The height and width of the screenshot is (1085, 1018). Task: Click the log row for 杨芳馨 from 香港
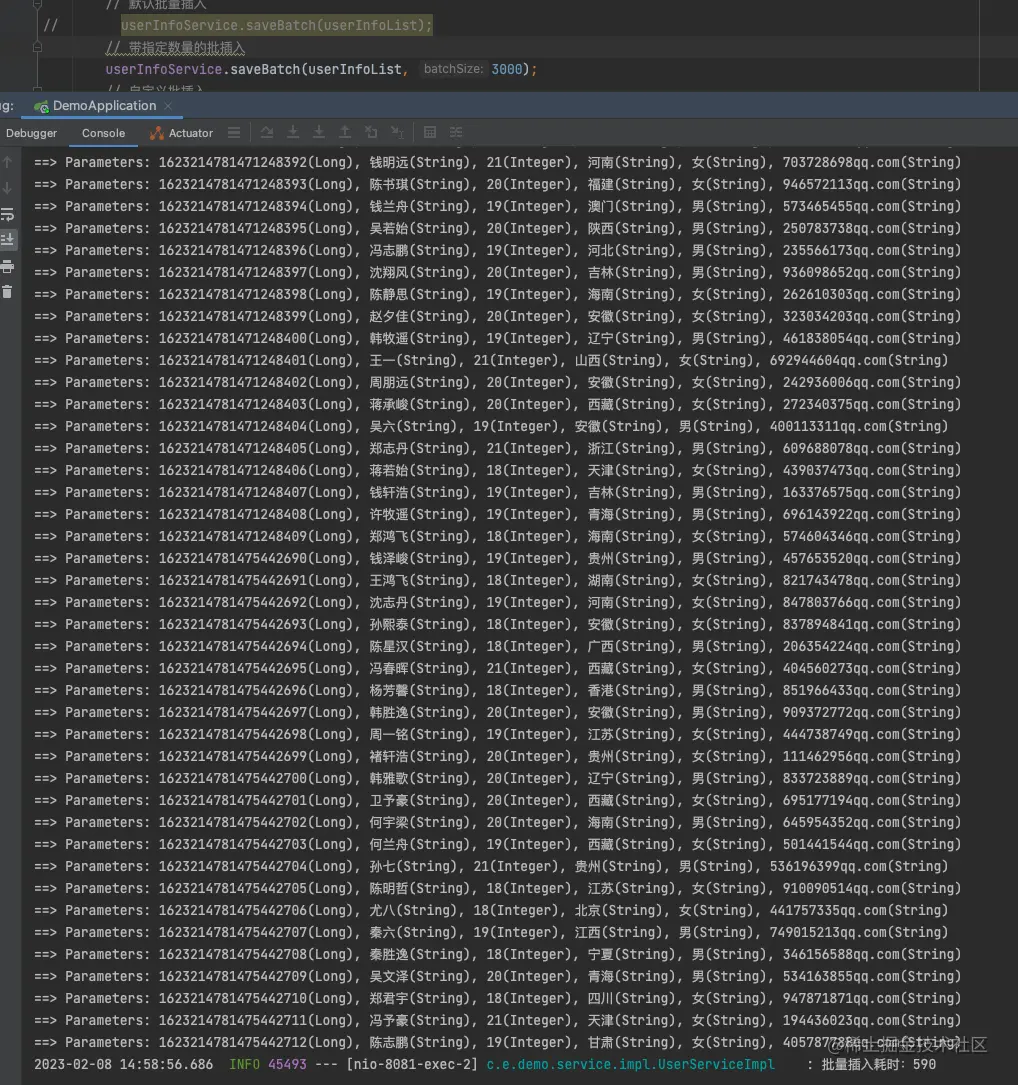click(x=498, y=691)
